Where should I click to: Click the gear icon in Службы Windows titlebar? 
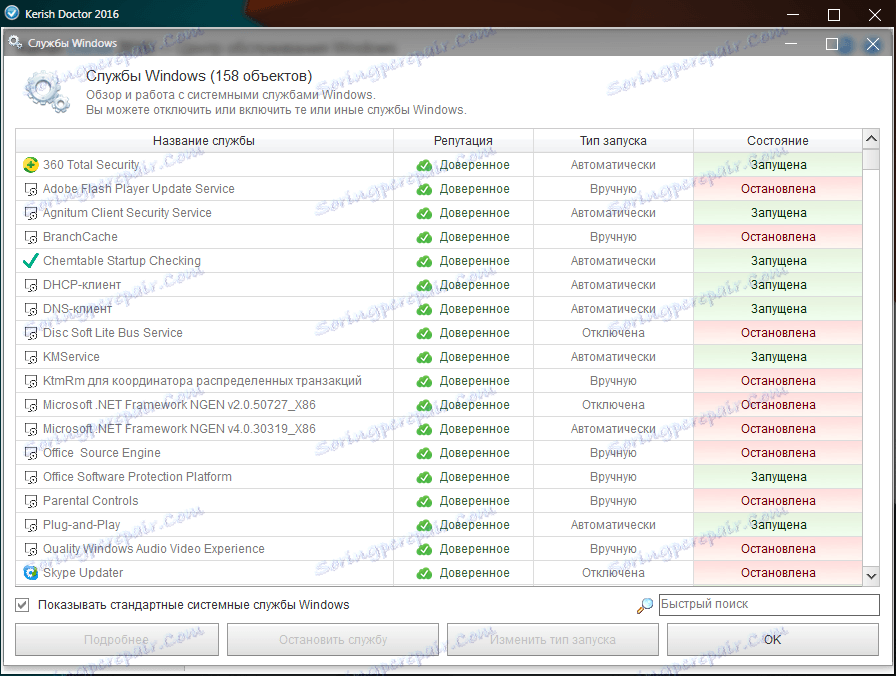(x=15, y=42)
